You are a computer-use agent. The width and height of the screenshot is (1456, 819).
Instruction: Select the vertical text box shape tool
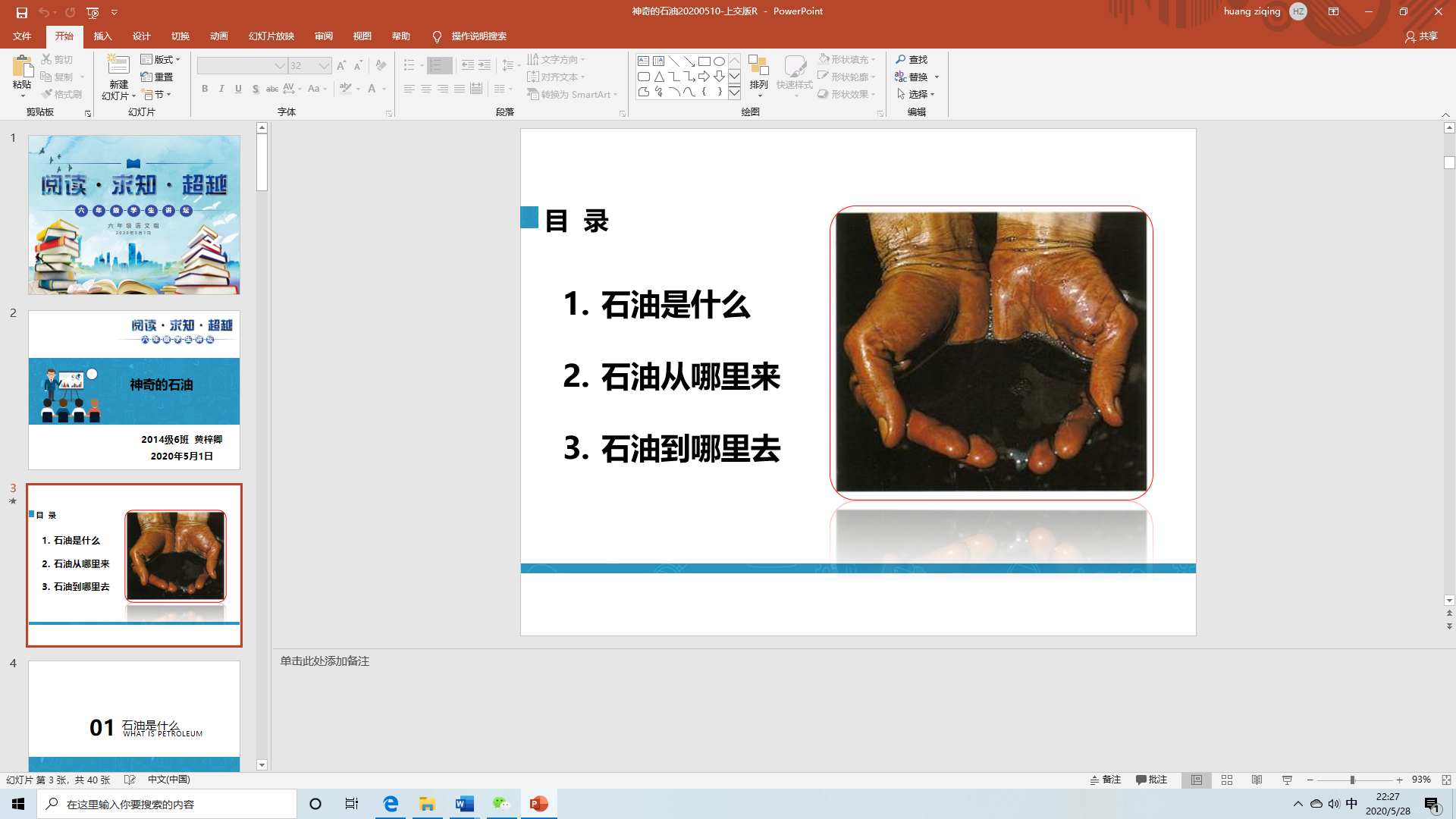tap(658, 61)
